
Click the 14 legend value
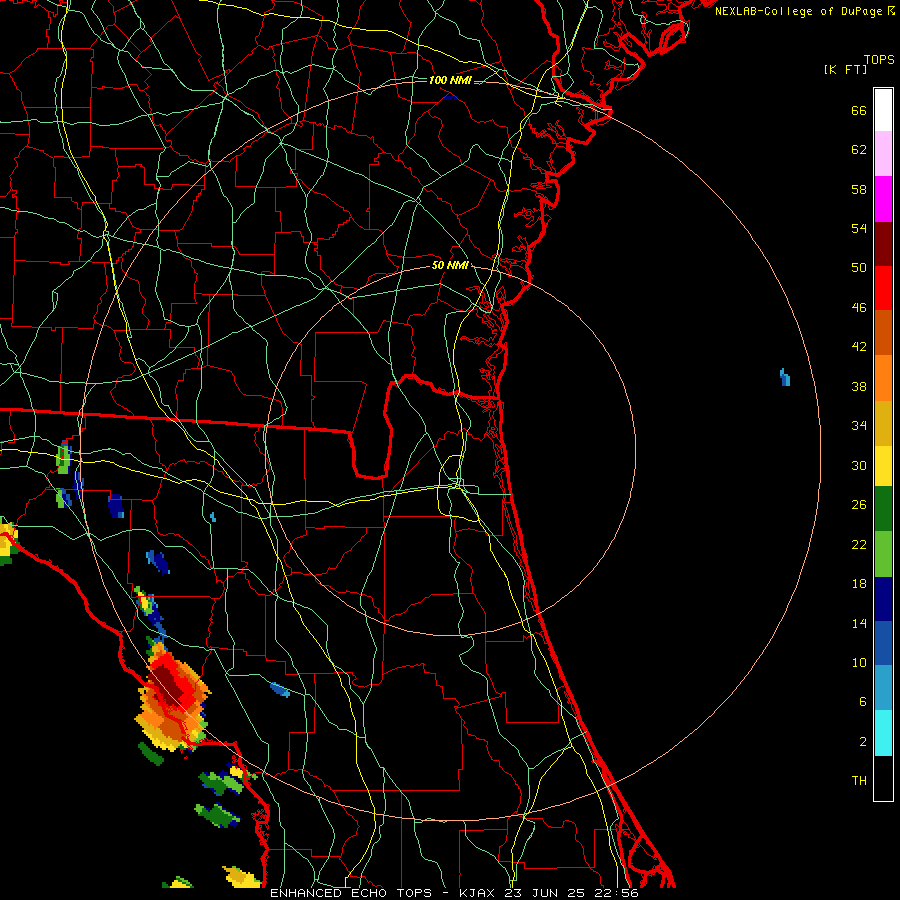859,623
